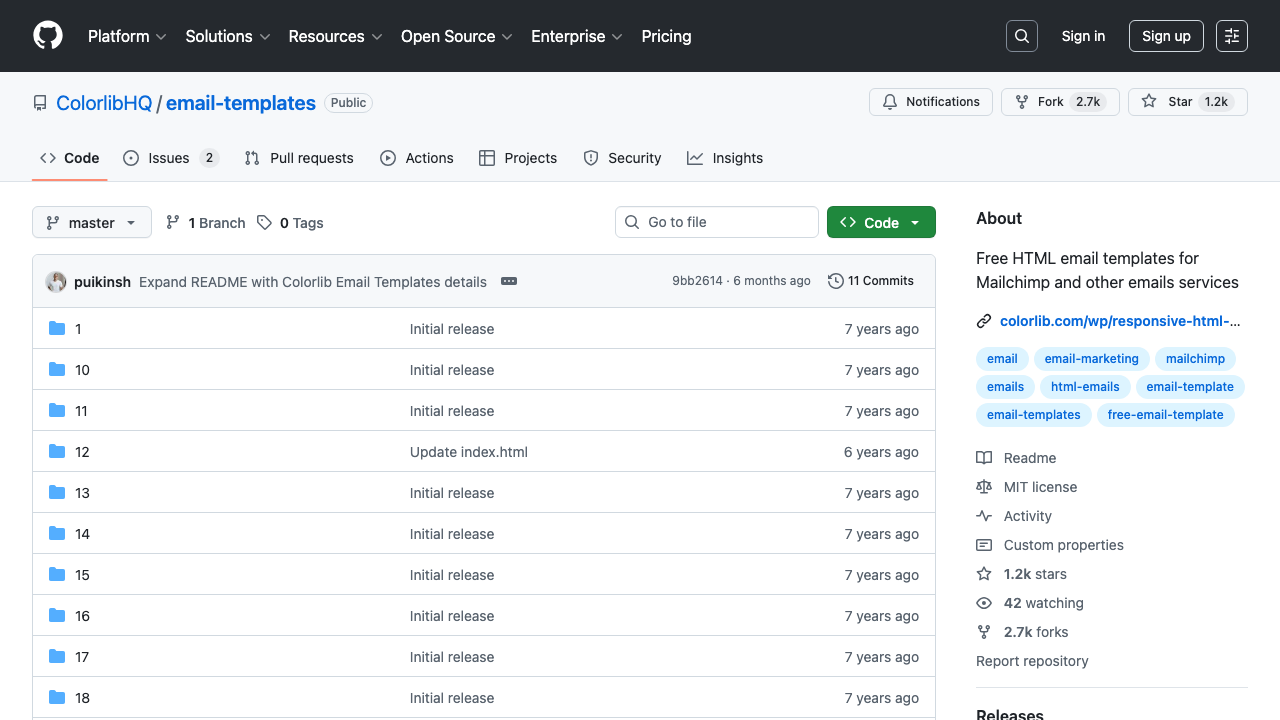Open the master branch dropdown
1280x720 pixels.
[x=91, y=222]
